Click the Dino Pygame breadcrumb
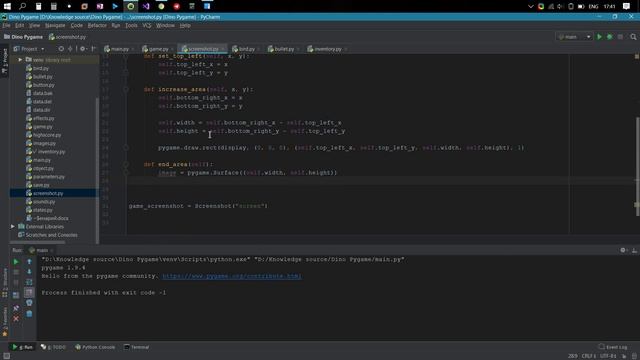The width and height of the screenshot is (640, 360). tap(23, 37)
